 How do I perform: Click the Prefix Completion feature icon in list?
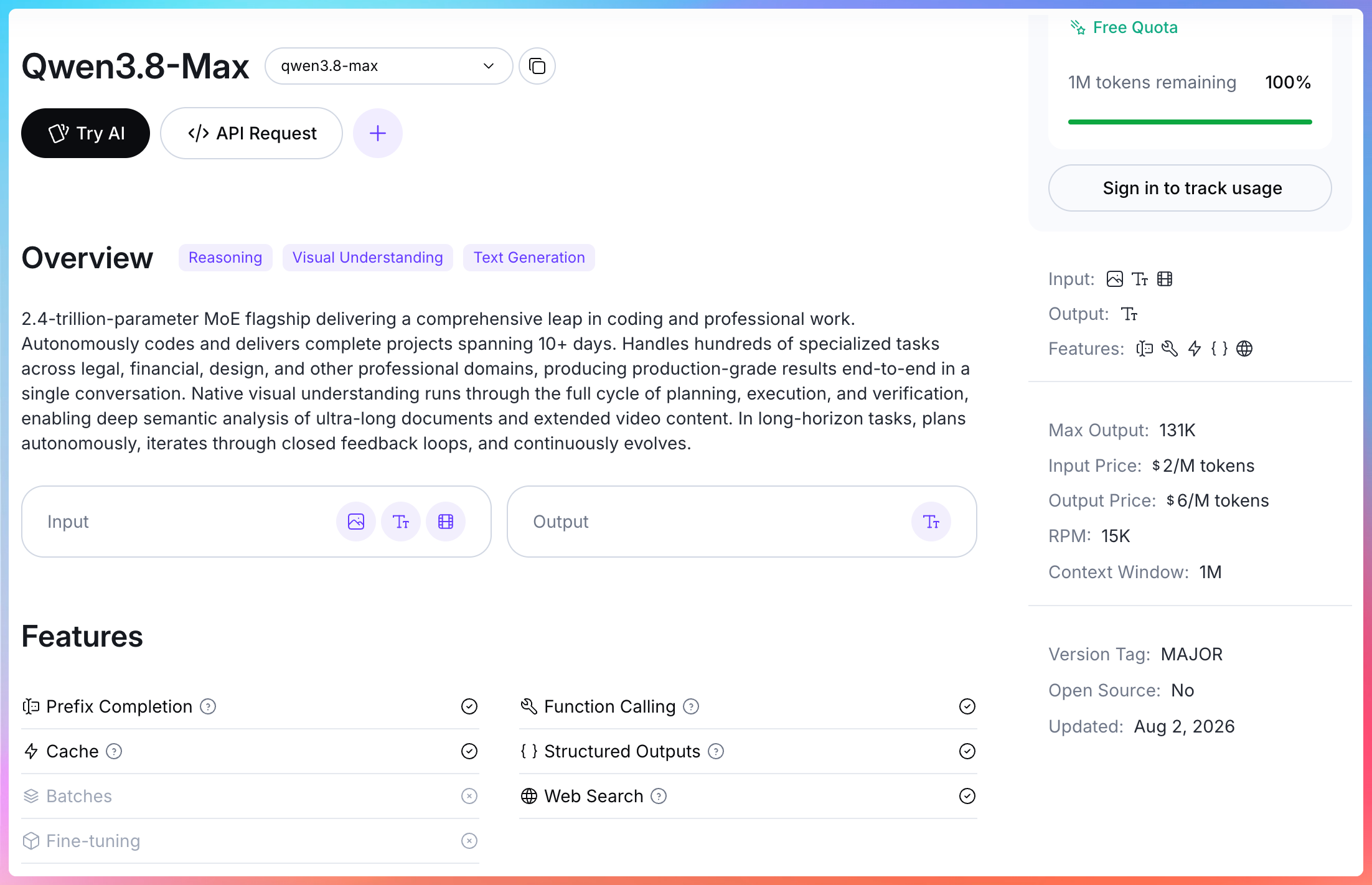[x=31, y=706]
